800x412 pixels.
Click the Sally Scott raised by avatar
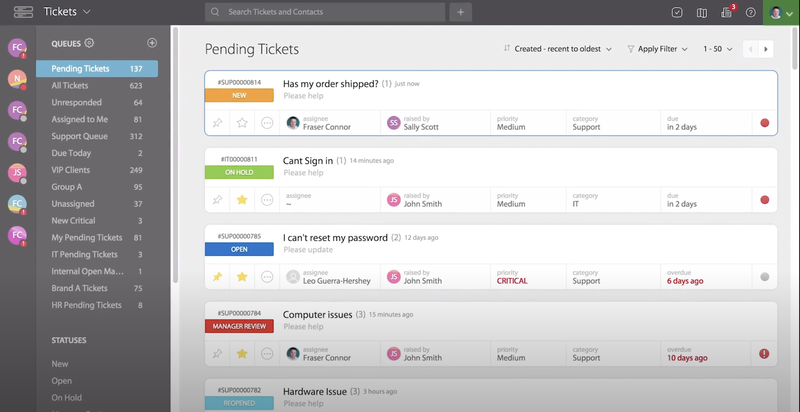(393, 123)
